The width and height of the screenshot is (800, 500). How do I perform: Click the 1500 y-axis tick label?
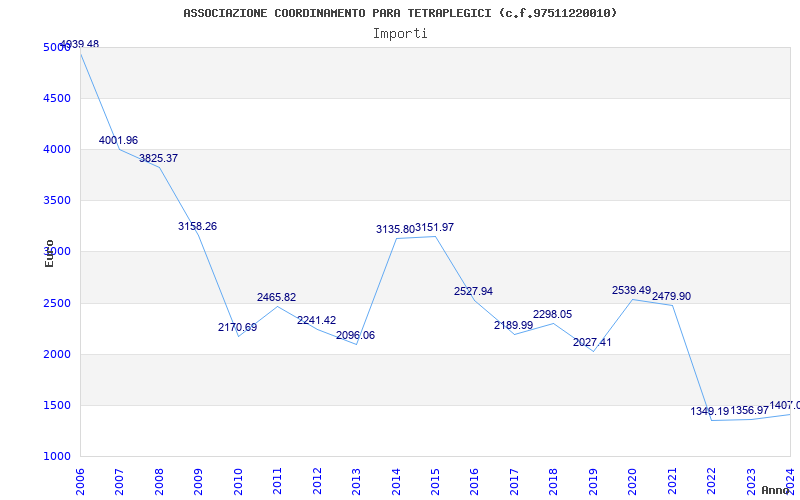(x=57, y=405)
